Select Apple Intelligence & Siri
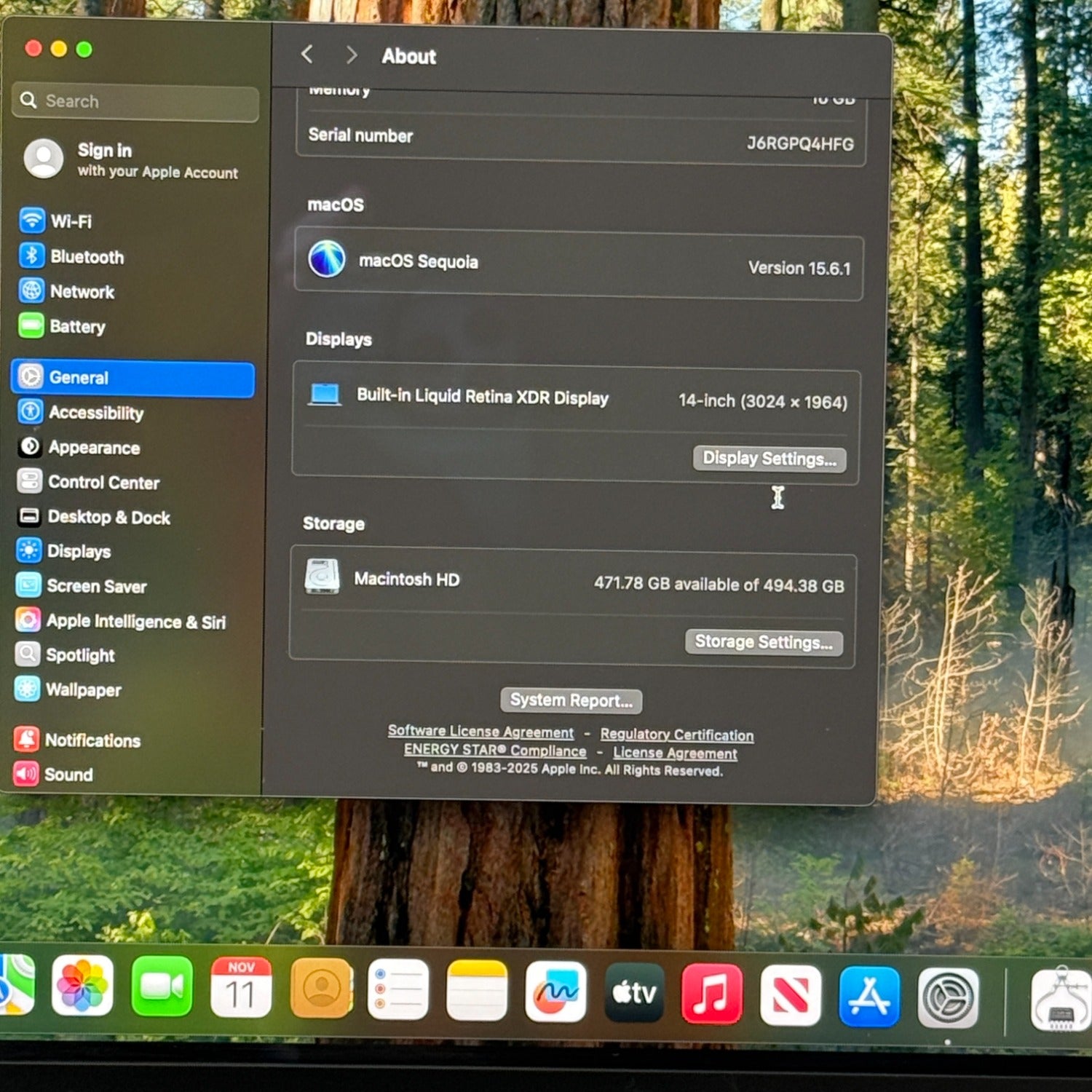 (135, 622)
